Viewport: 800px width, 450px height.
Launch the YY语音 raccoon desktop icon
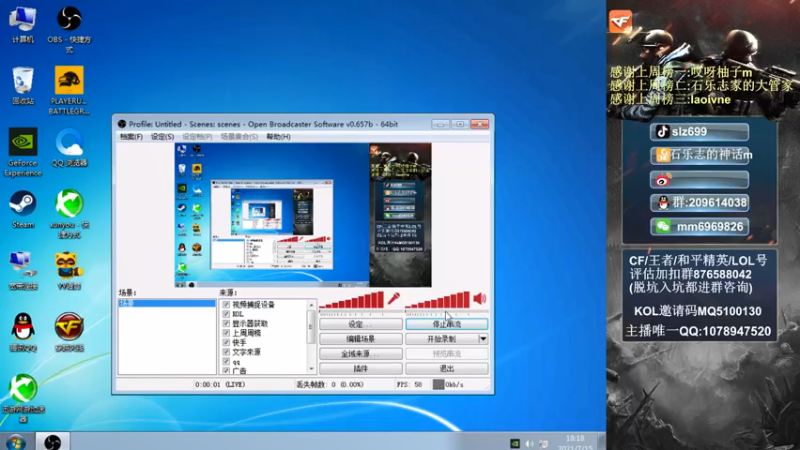pos(69,270)
